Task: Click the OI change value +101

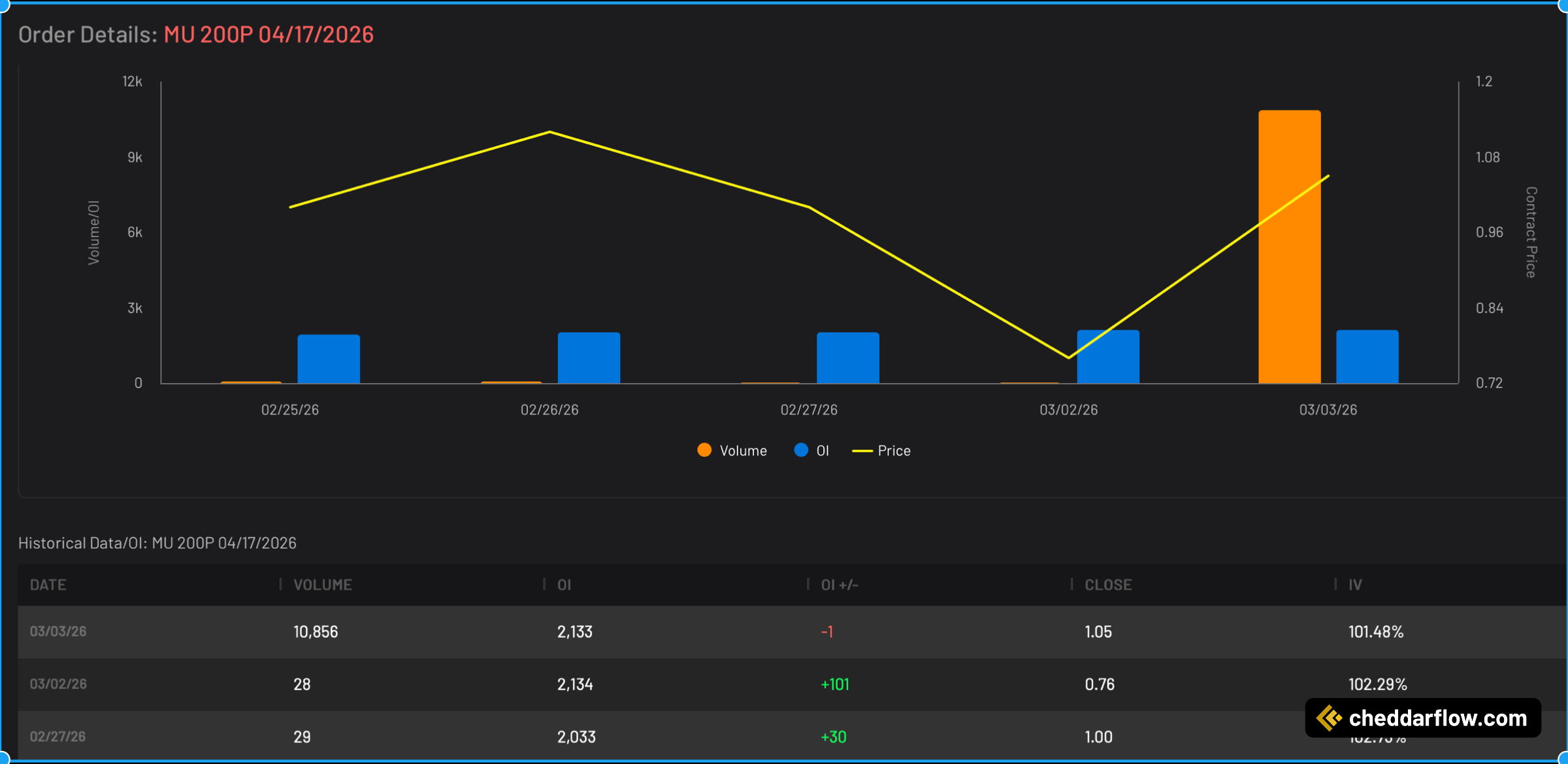Action: pyautogui.click(x=835, y=684)
